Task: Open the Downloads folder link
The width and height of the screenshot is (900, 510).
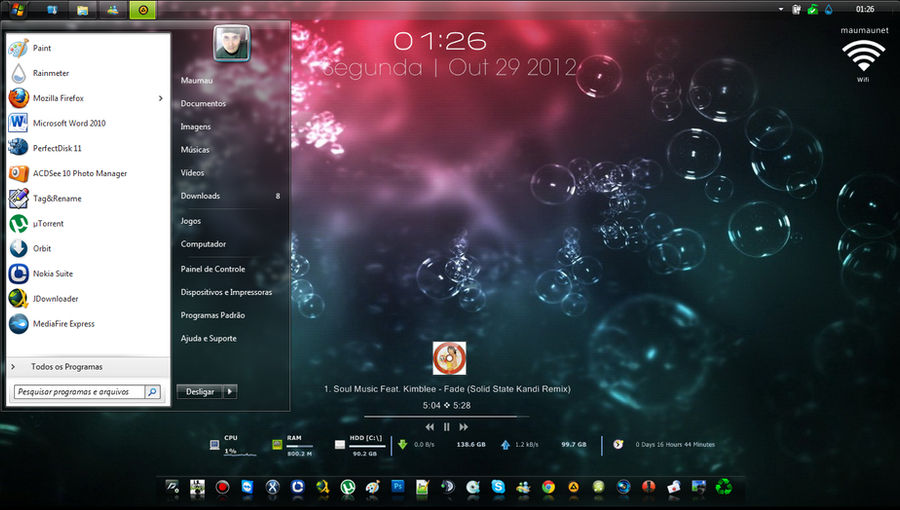Action: (200, 196)
